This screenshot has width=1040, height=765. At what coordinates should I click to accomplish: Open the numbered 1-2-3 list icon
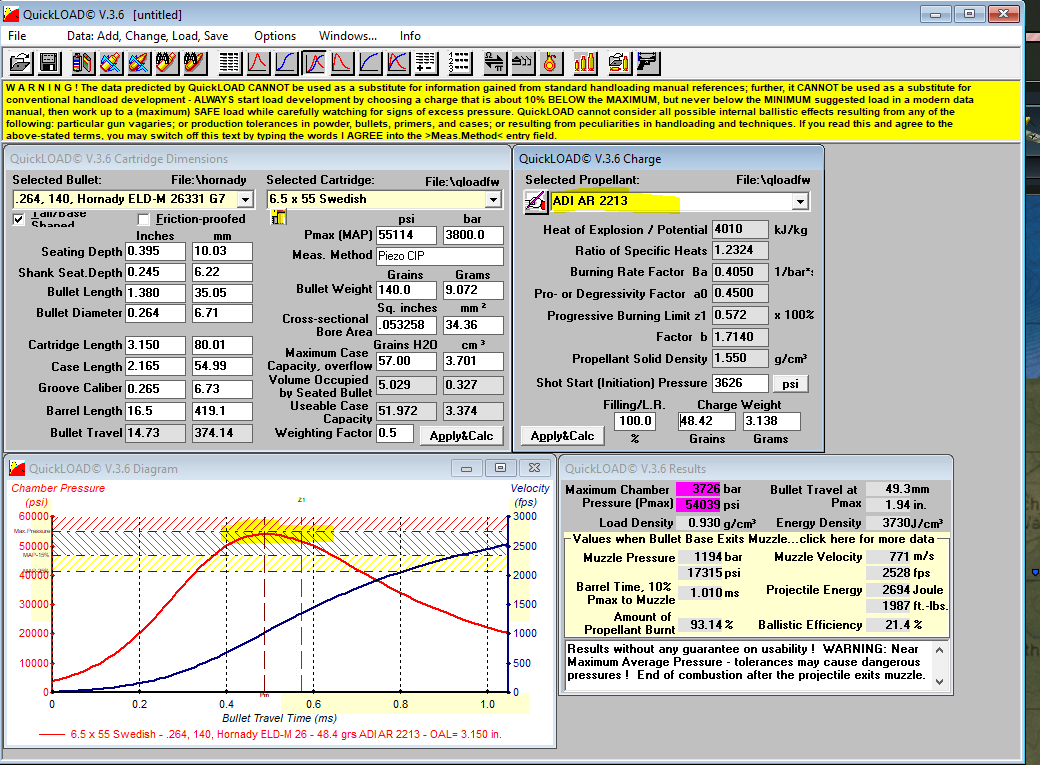tap(459, 63)
